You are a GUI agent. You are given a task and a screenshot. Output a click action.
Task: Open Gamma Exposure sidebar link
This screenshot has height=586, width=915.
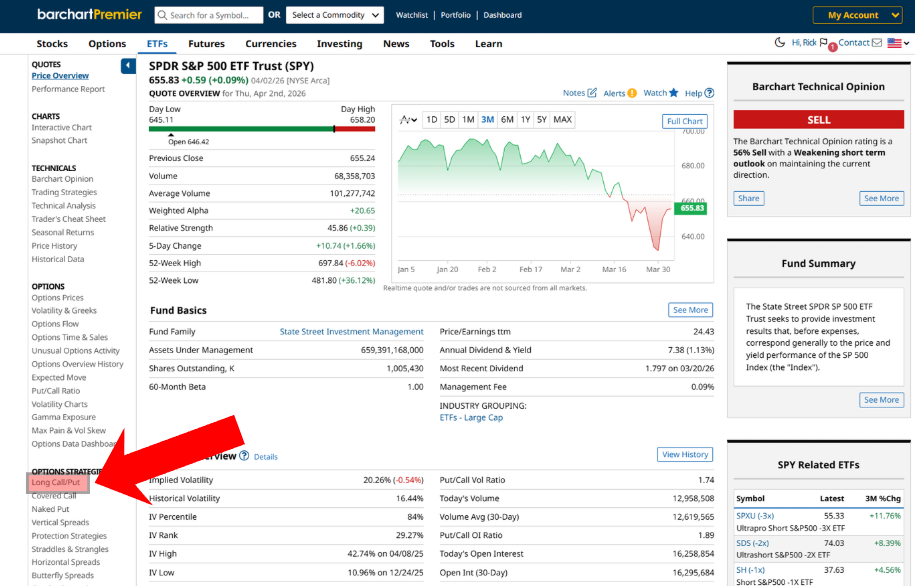click(x=63, y=417)
